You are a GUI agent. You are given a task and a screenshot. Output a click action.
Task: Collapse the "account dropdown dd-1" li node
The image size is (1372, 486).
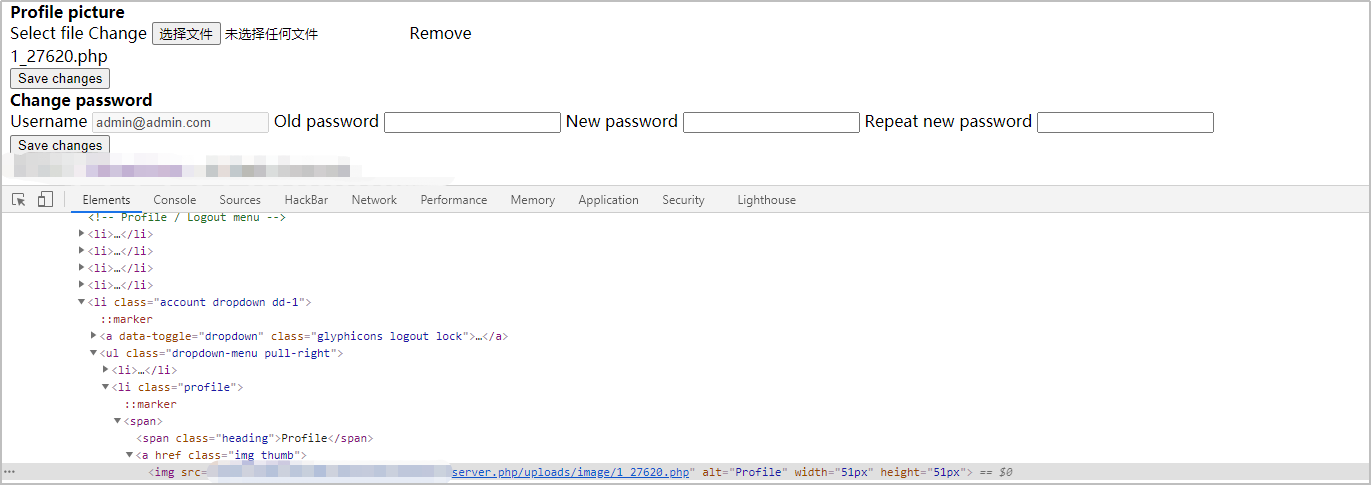[x=82, y=302]
